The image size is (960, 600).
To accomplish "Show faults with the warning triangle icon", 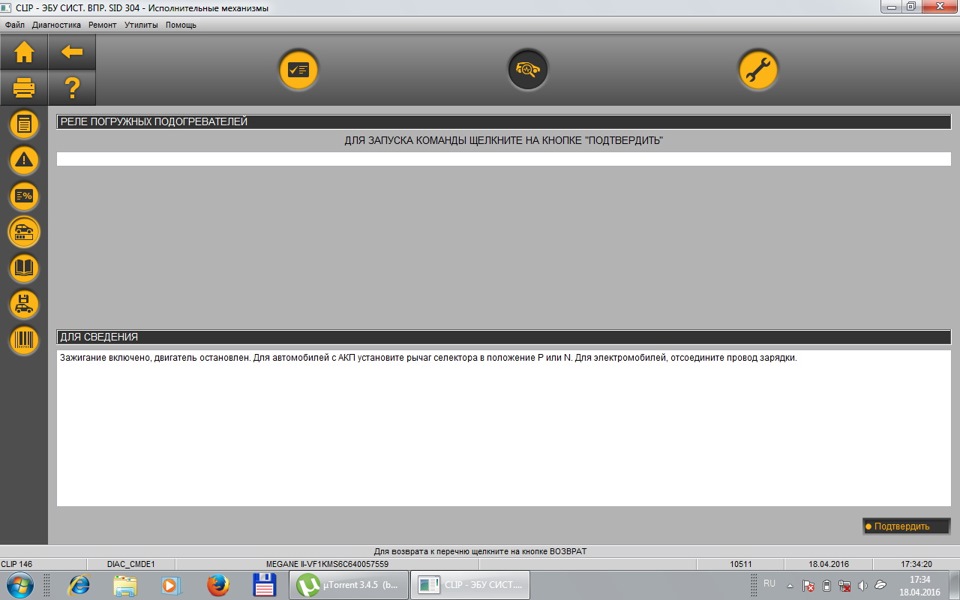I will tap(24, 160).
